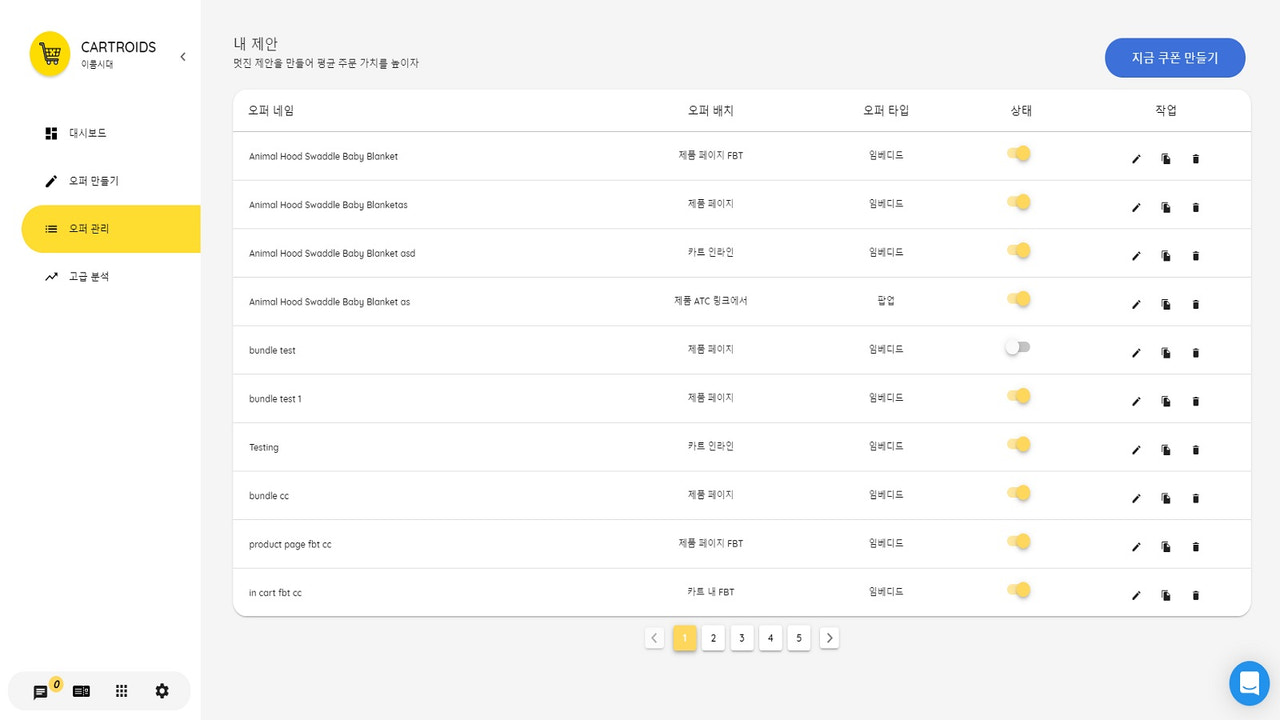Click the 오퍼 타입 column header

pos(886,111)
